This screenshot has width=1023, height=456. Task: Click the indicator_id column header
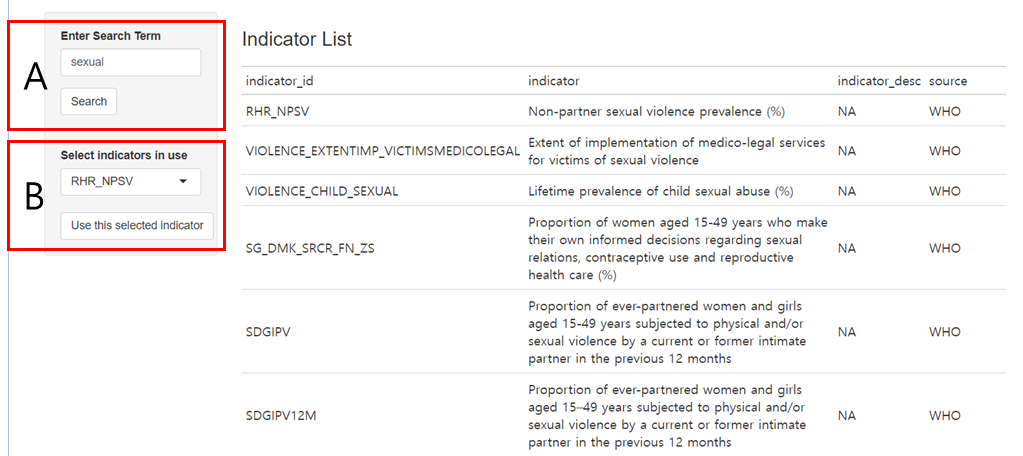[280, 81]
